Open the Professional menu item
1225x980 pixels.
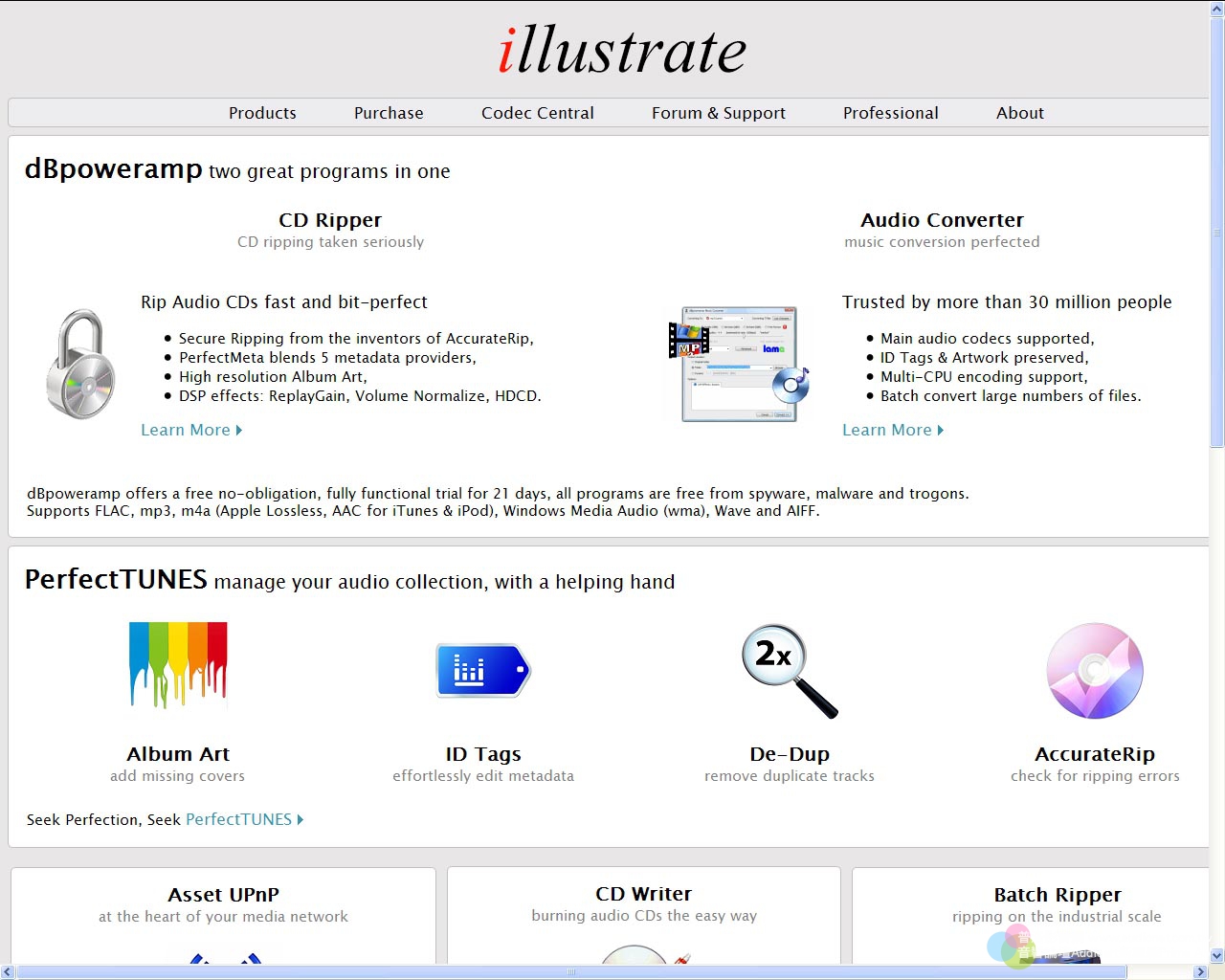(891, 113)
